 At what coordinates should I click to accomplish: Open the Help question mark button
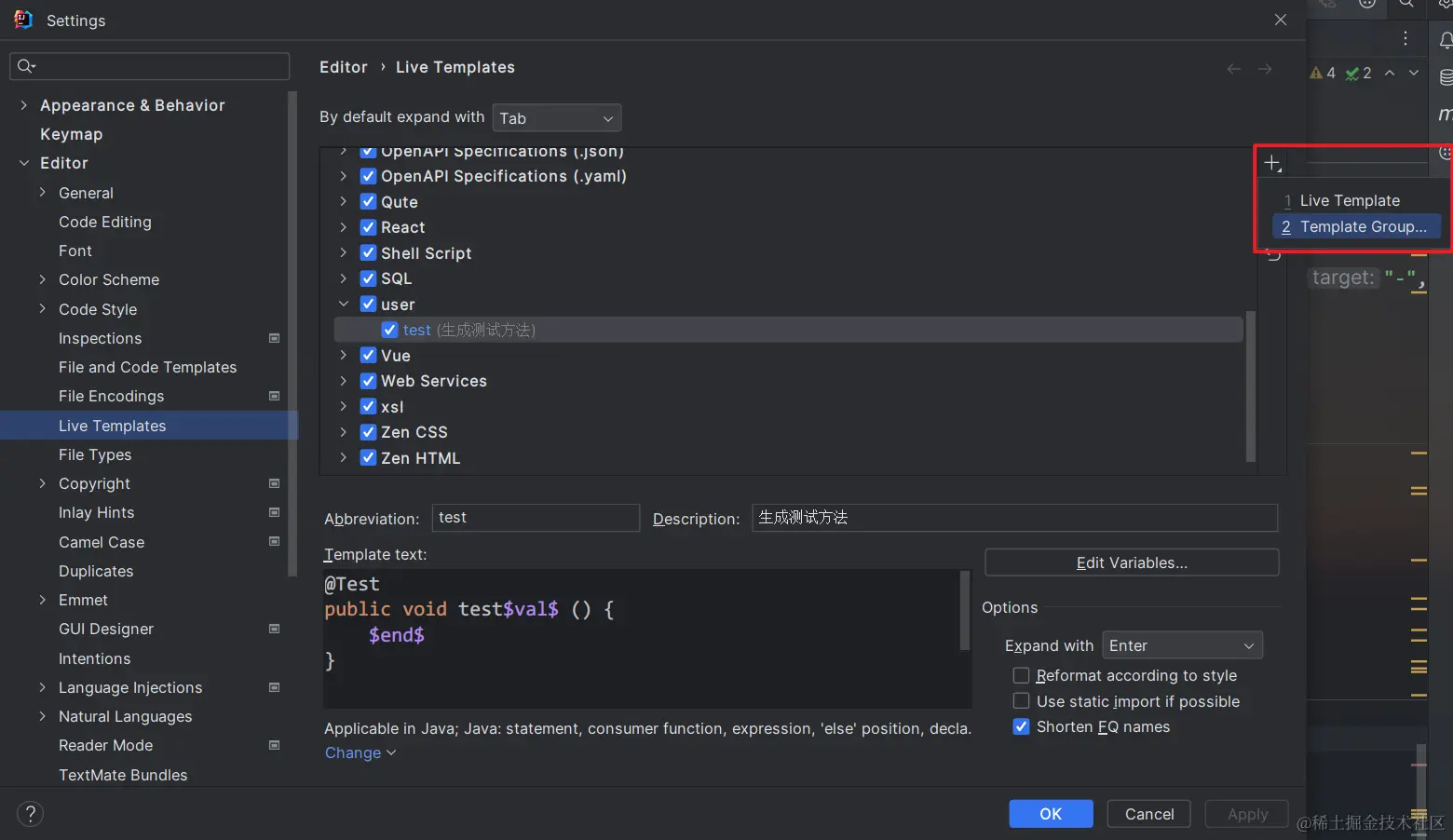point(30,814)
